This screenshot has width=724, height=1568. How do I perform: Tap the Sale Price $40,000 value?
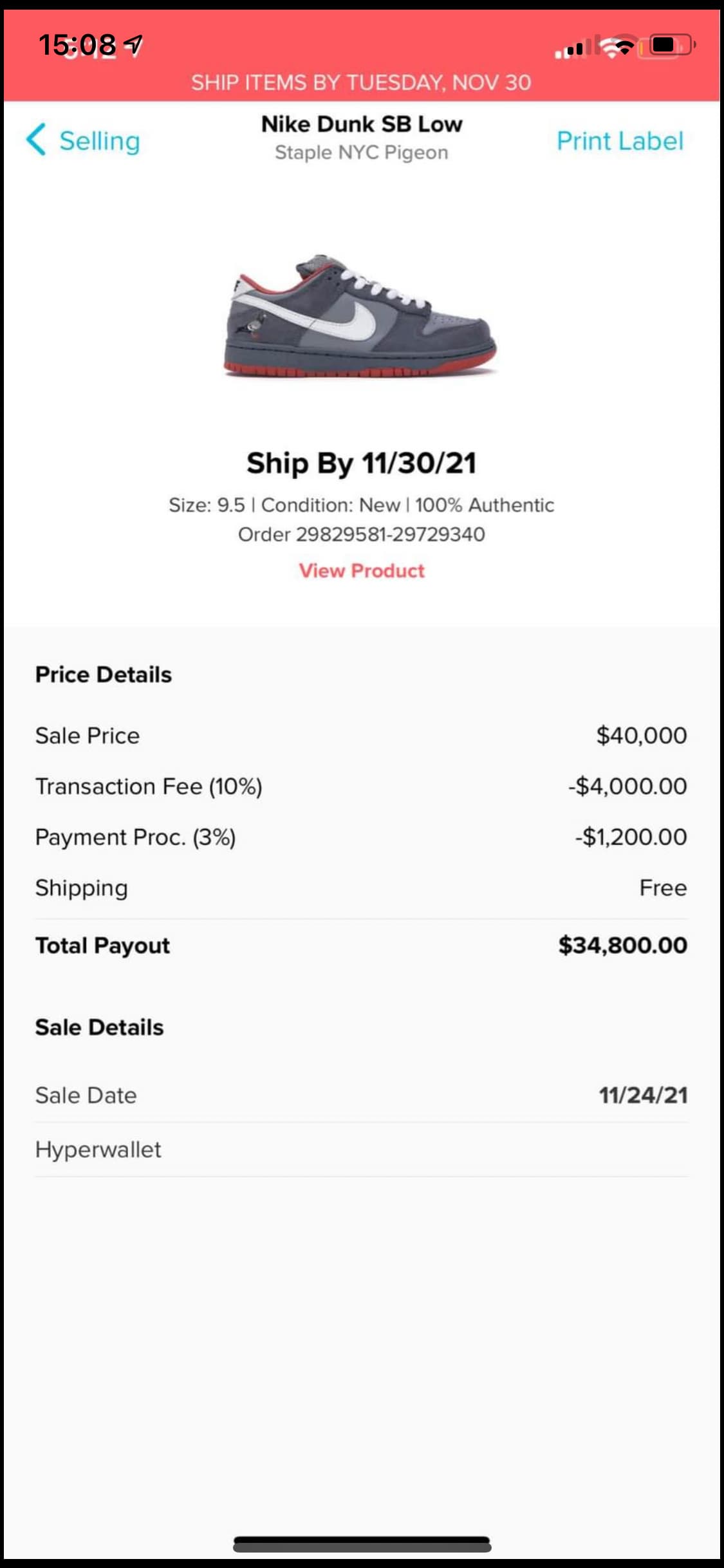point(641,735)
